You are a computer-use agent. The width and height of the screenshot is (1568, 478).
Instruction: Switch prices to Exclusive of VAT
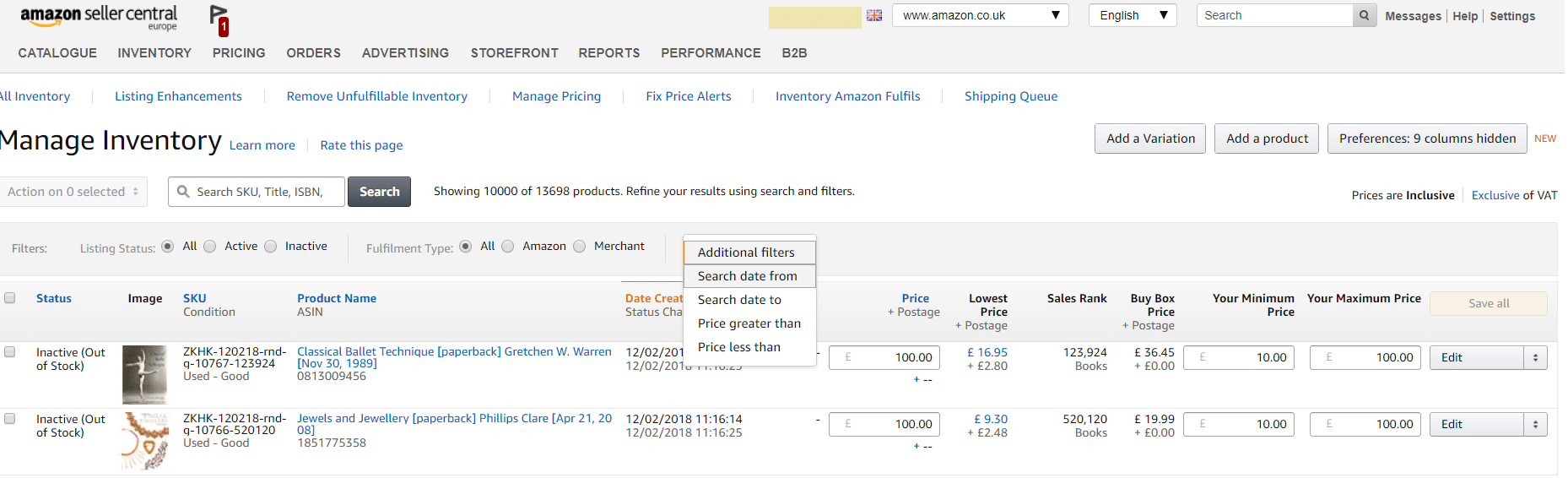click(x=1495, y=195)
